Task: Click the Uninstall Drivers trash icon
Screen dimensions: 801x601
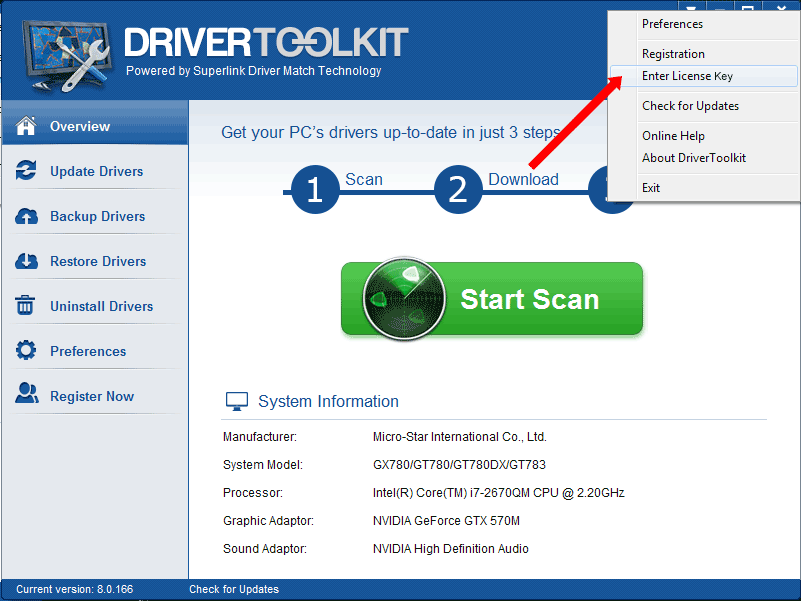Action: point(25,305)
